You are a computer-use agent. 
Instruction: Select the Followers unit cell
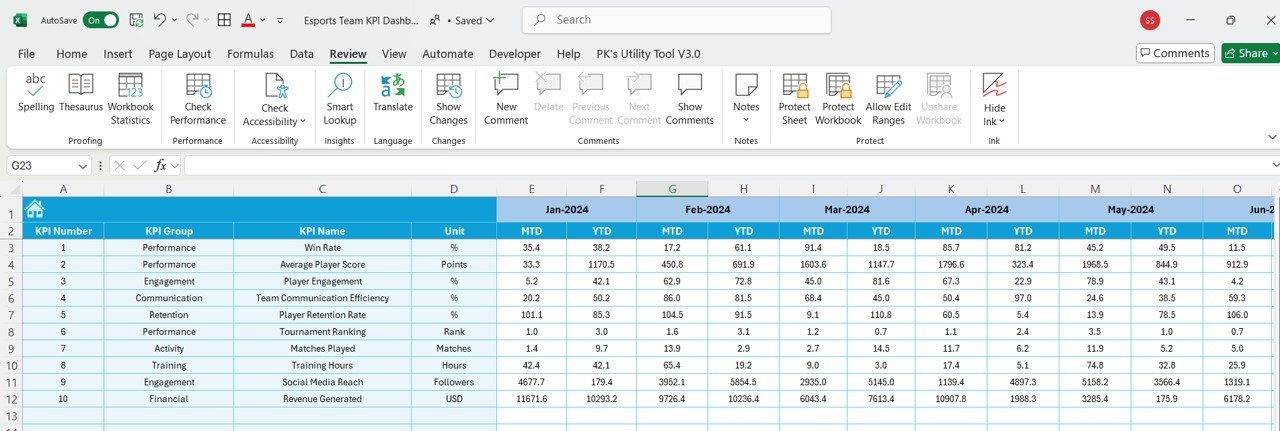click(454, 381)
